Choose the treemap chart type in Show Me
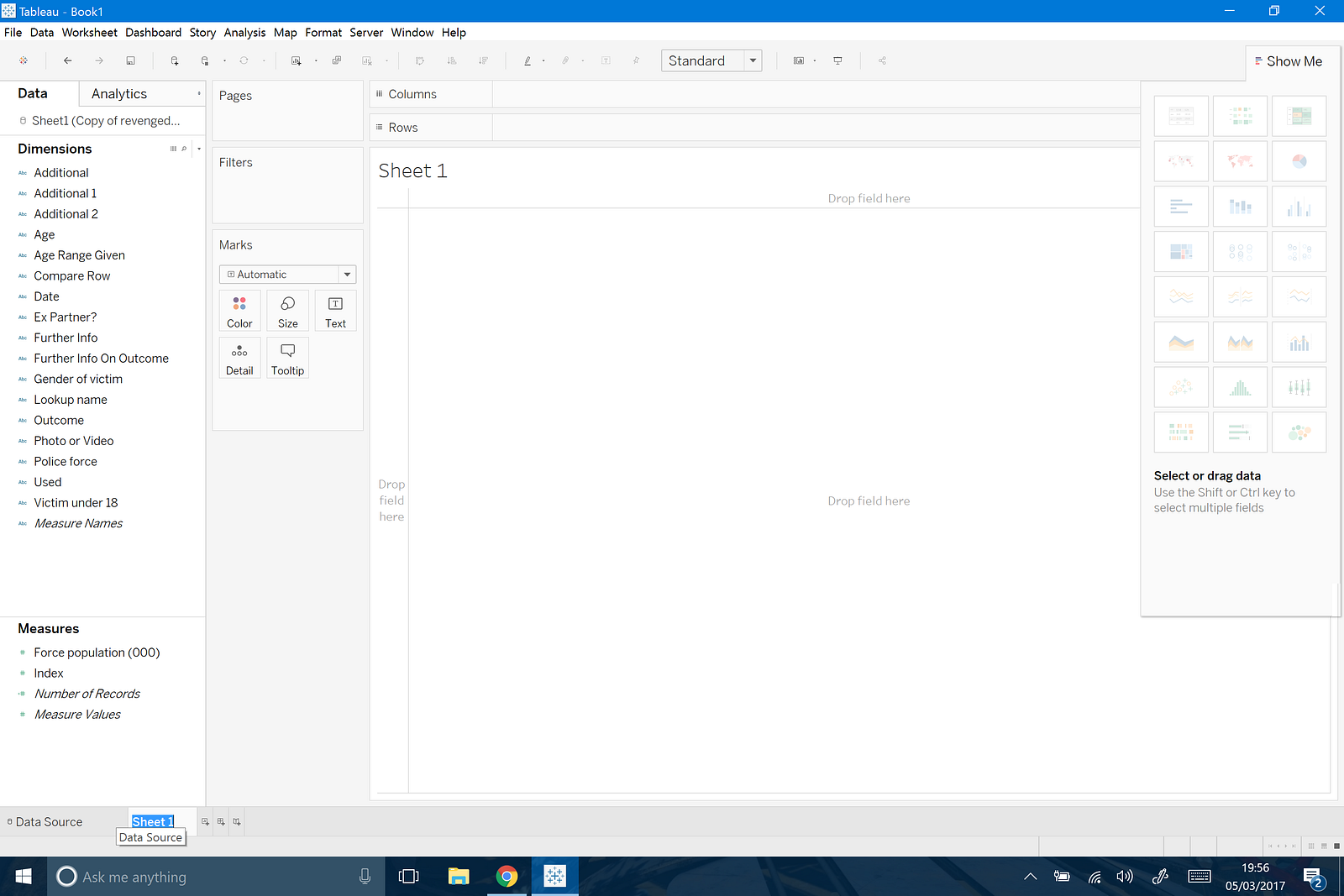 point(1181,252)
